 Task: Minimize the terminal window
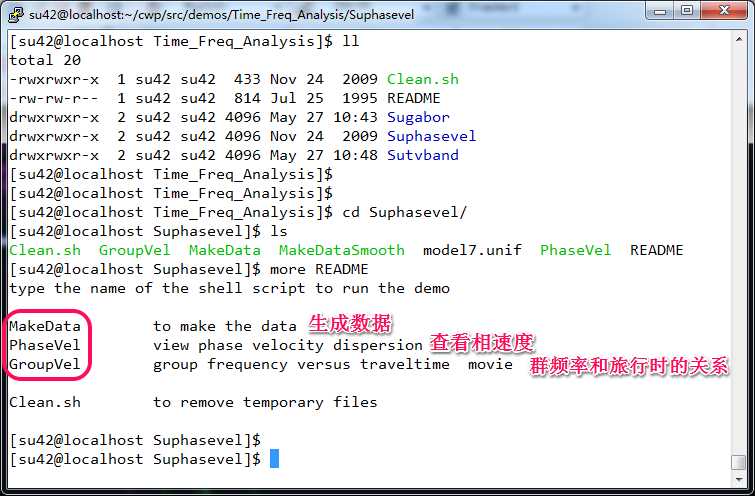point(660,11)
